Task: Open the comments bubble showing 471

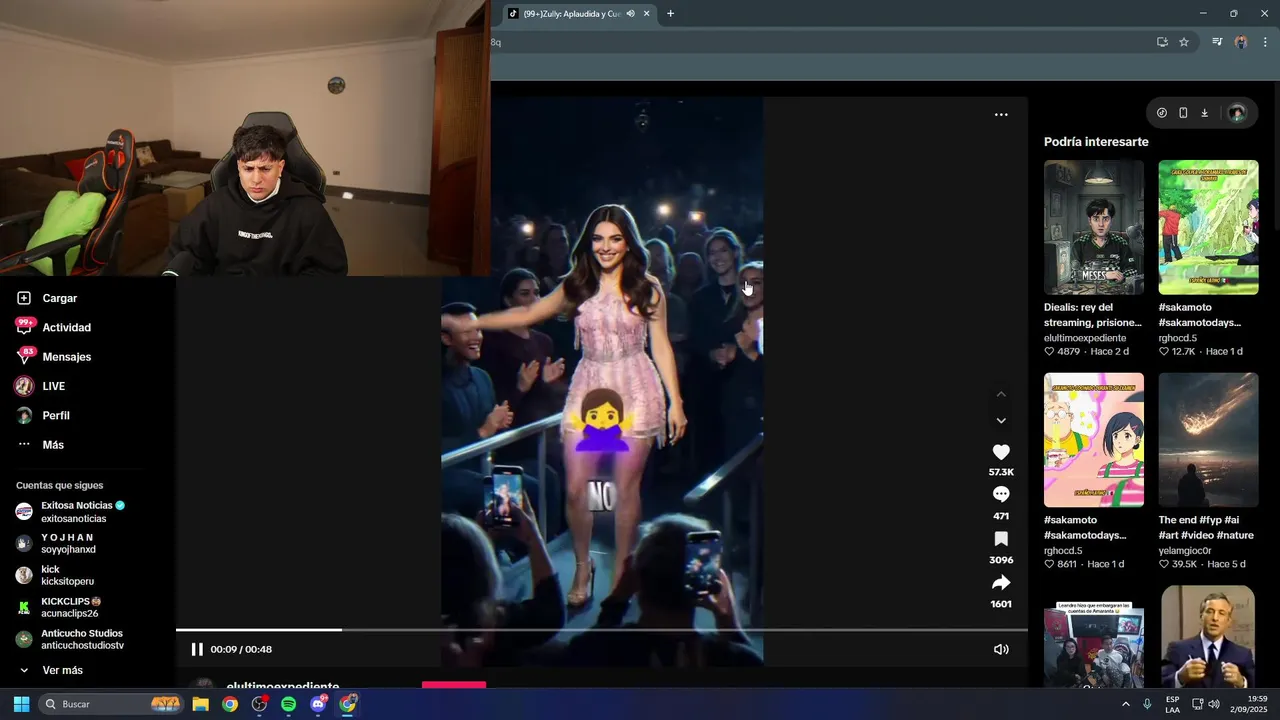Action: click(1001, 494)
